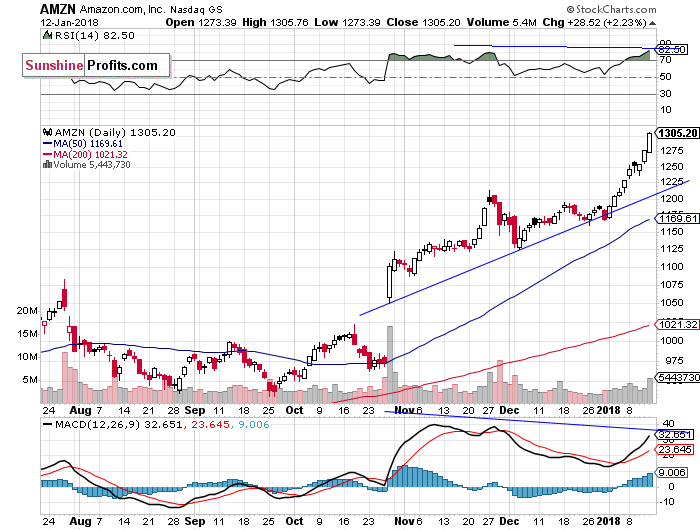Click Oct on the price chart date axis

tap(295, 410)
